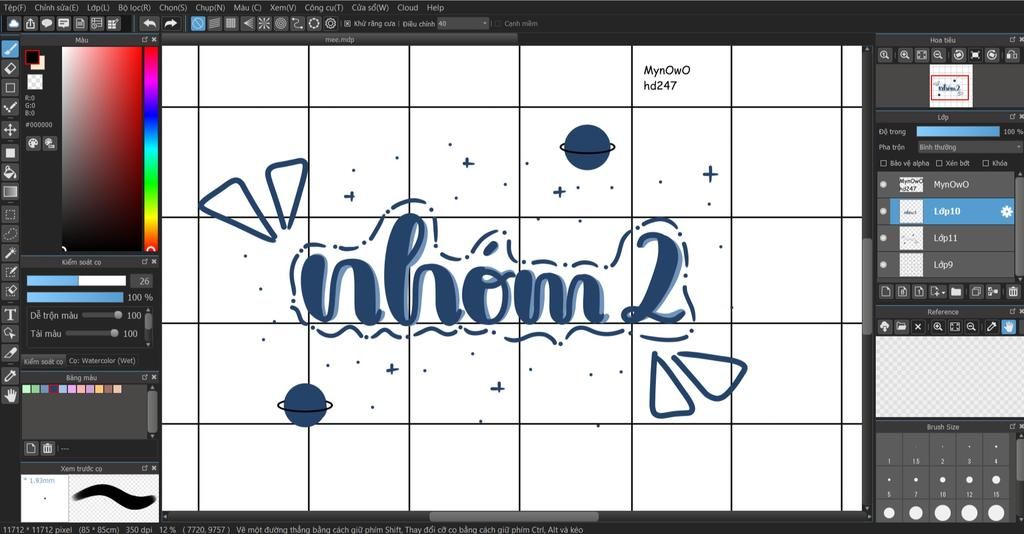Open the Cloud menu

[x=408, y=7]
